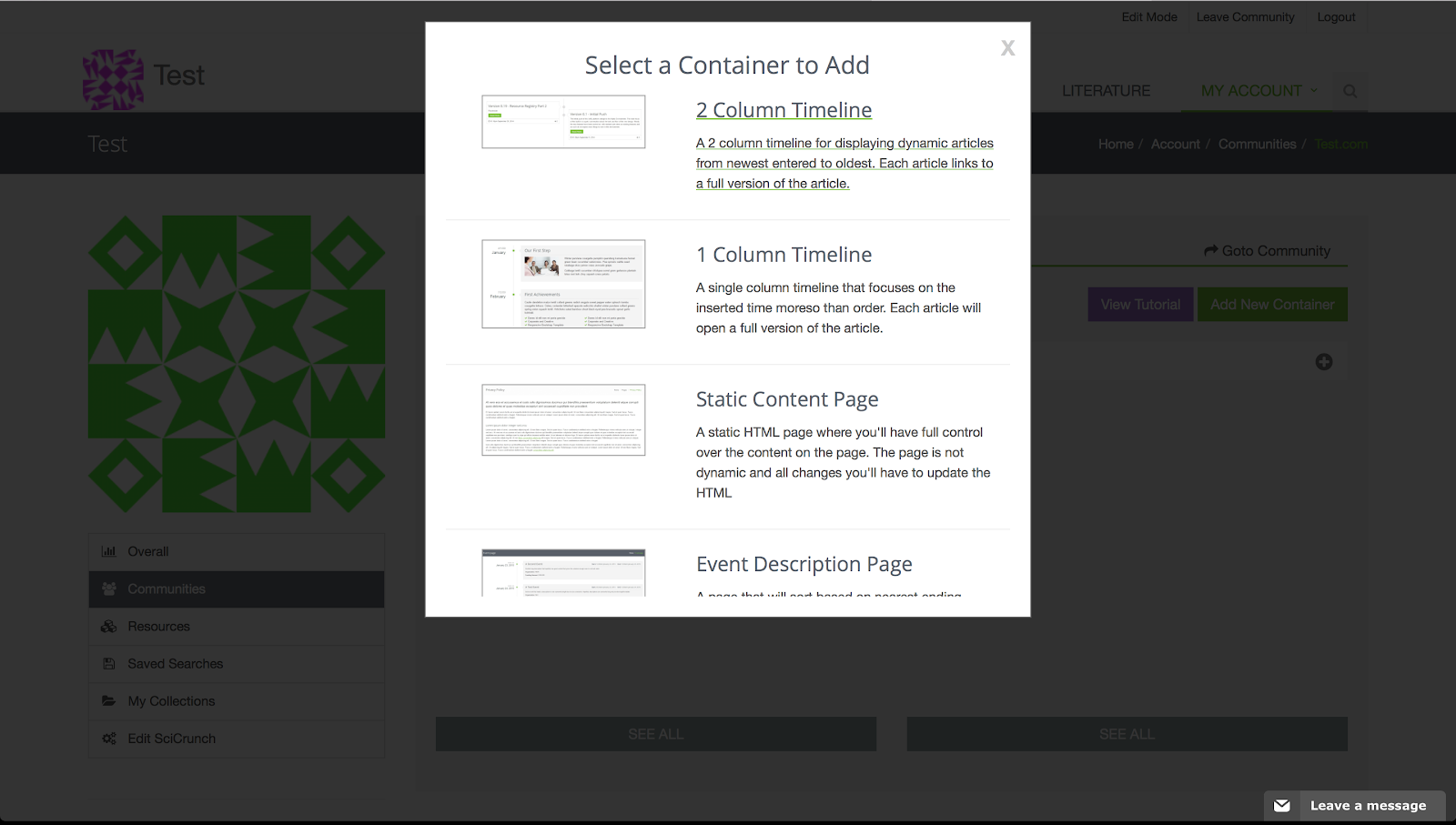Click the Test.com breadcrumb
1456x825 pixels.
tap(1341, 144)
